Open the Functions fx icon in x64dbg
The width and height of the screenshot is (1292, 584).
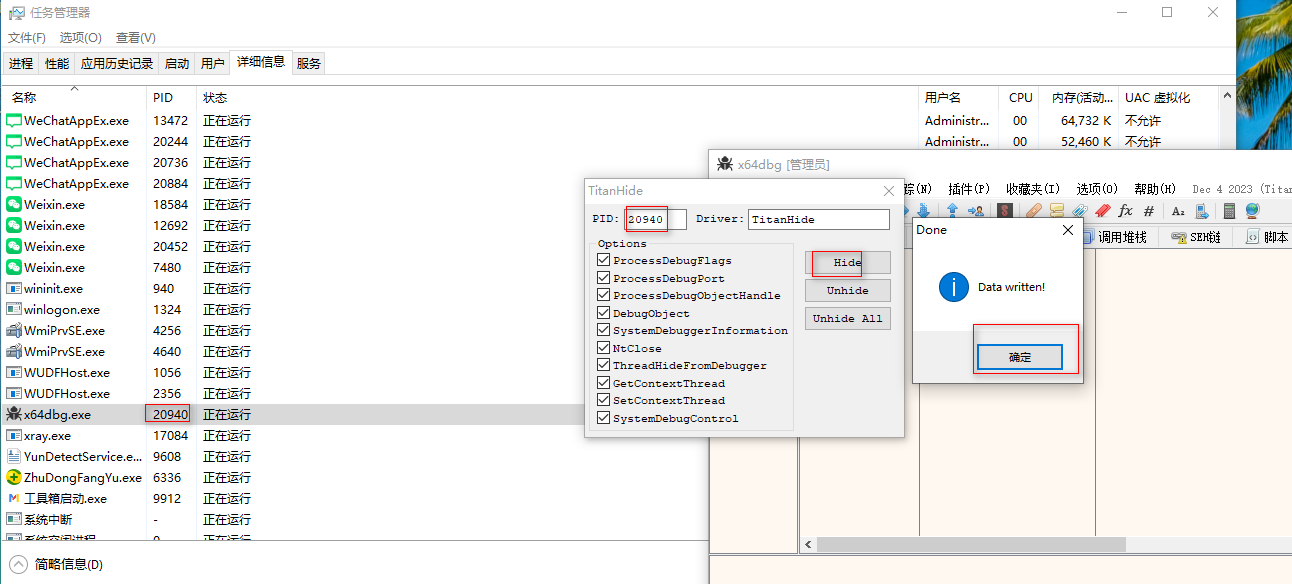coord(1125,211)
